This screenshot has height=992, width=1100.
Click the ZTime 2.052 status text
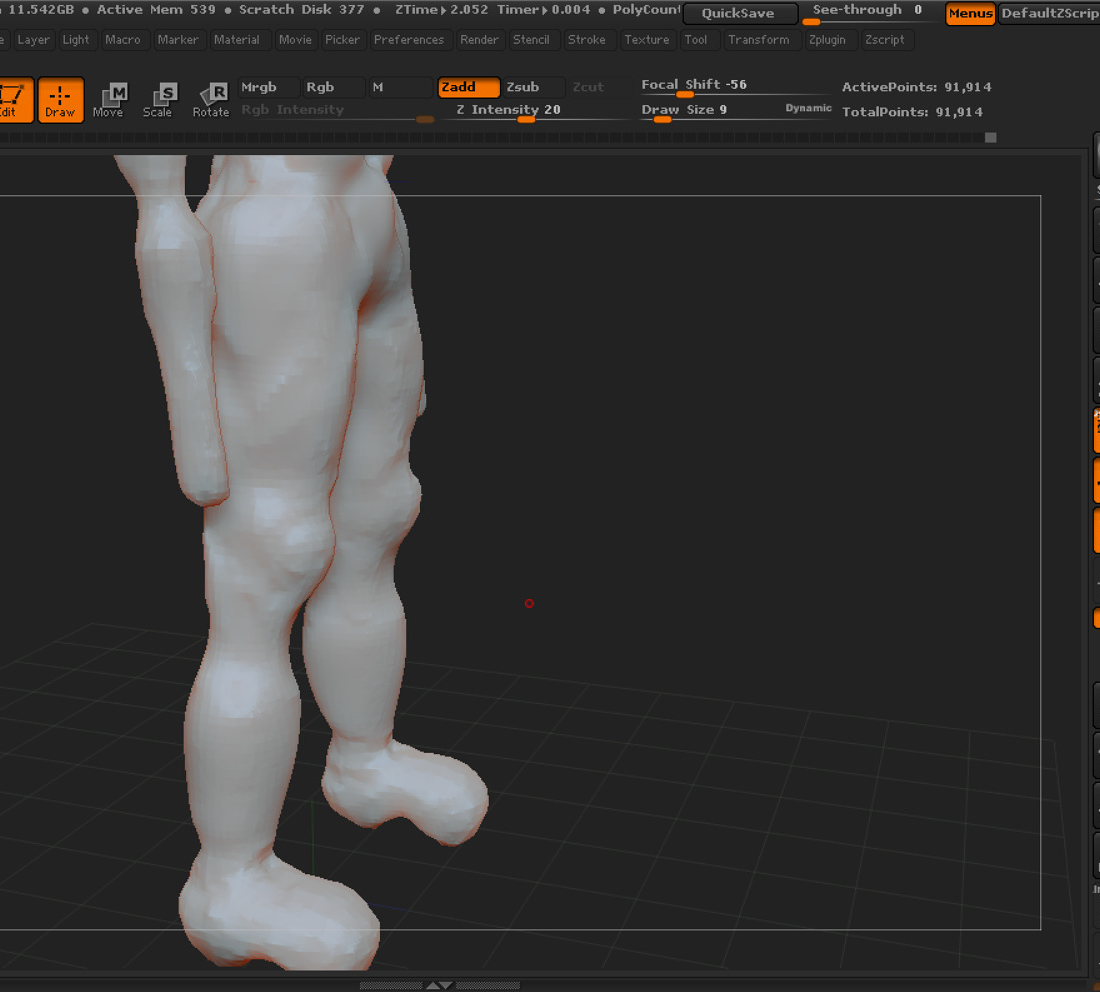[x=441, y=10]
